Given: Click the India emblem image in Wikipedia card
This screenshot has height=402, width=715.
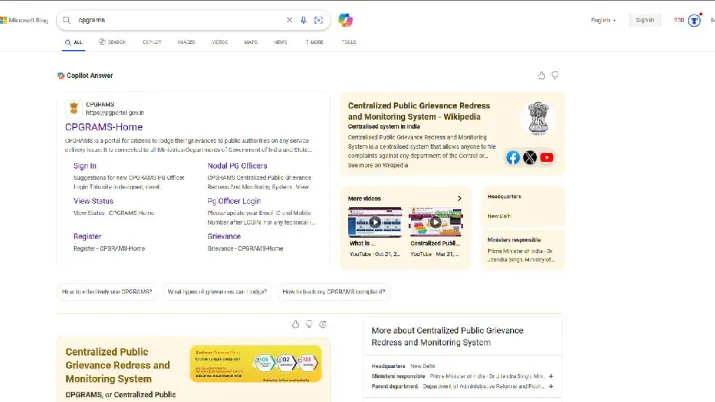Looking at the screenshot, I should point(539,119).
